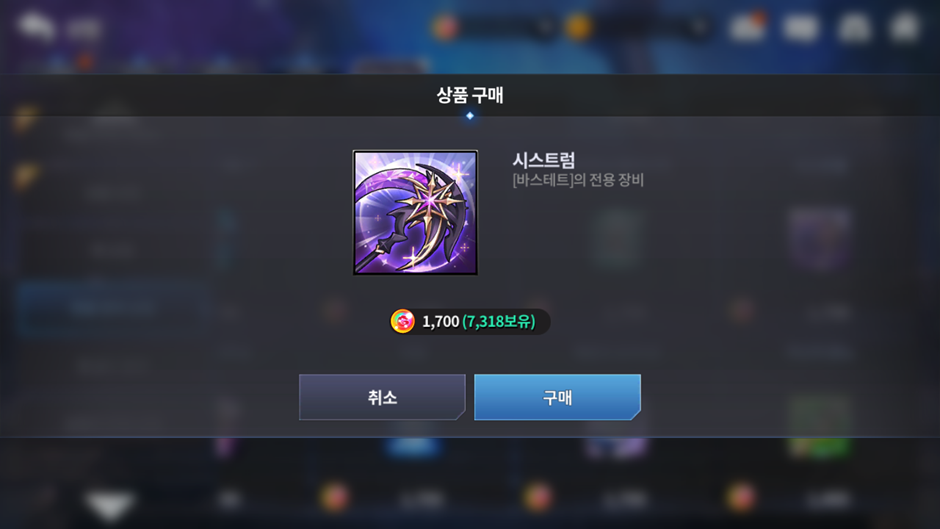Screen dimensions: 940x529
Task: Tap the [바스테트]의 전용 장비 description
Action: (x=578, y=180)
